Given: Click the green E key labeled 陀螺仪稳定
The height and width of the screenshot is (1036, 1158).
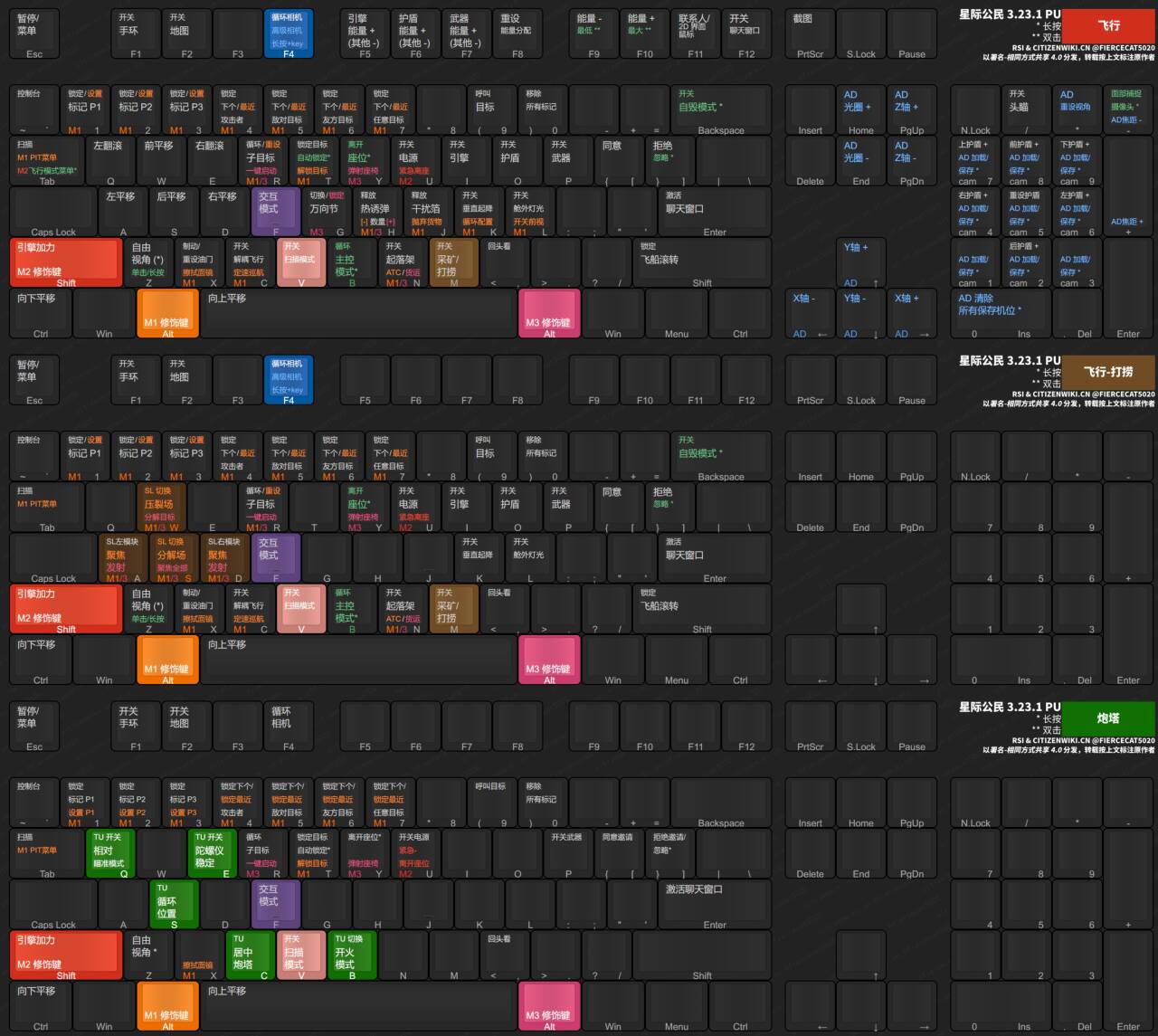Looking at the screenshot, I should pyautogui.click(x=213, y=854).
